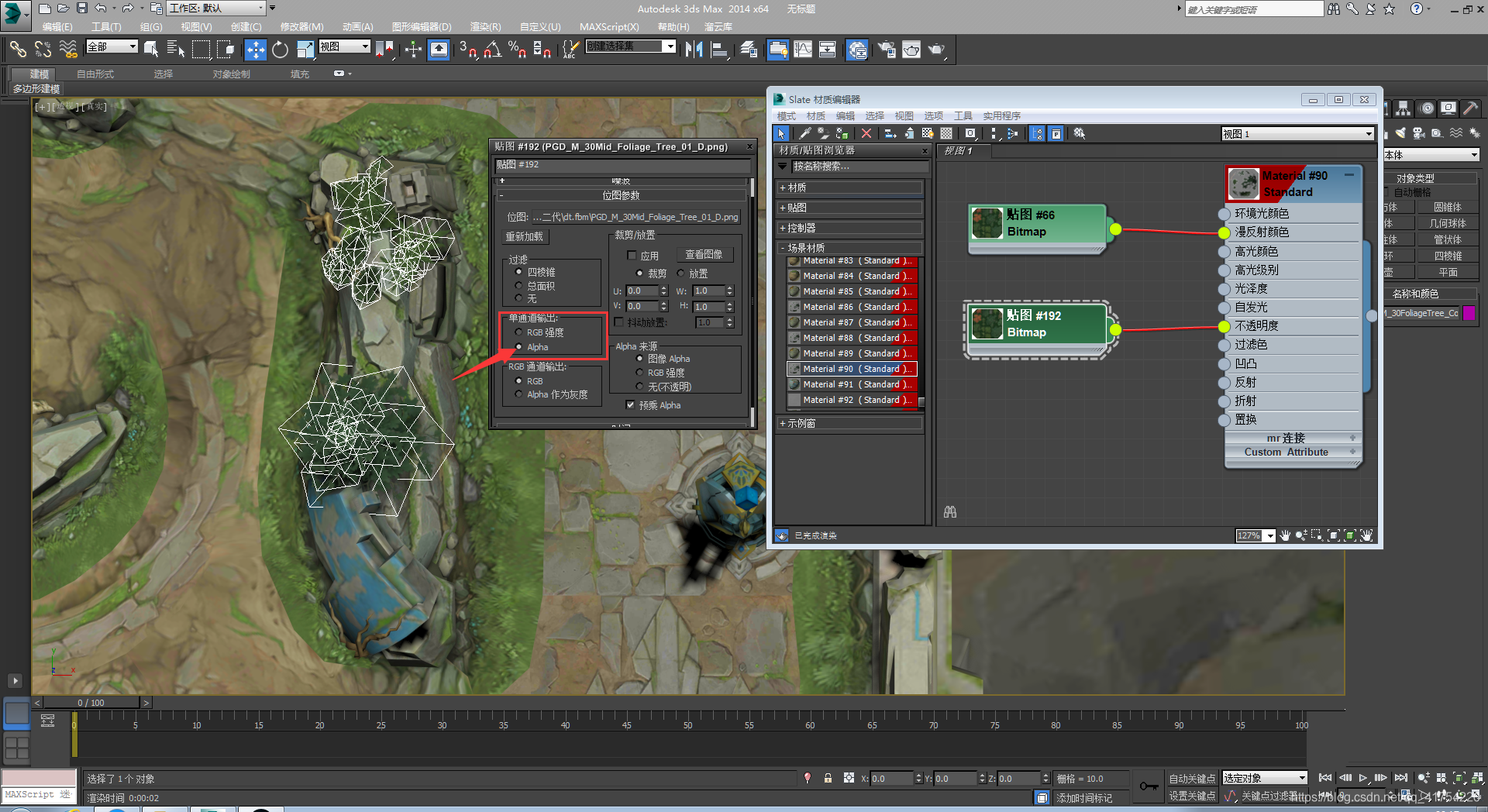The image size is (1488, 812).
Task: Click the 查看图像 button
Action: coord(704,254)
